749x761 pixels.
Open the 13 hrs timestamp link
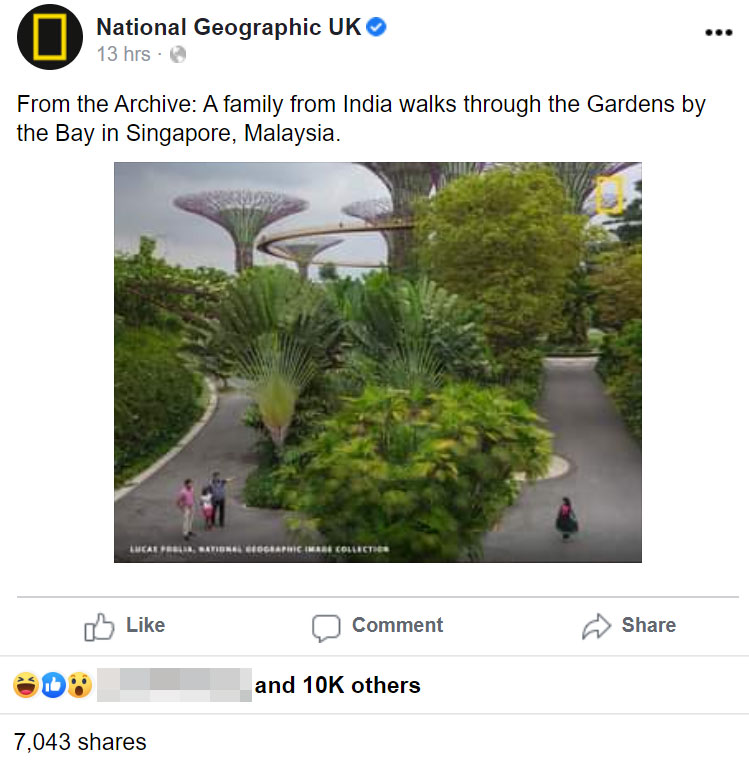123,54
